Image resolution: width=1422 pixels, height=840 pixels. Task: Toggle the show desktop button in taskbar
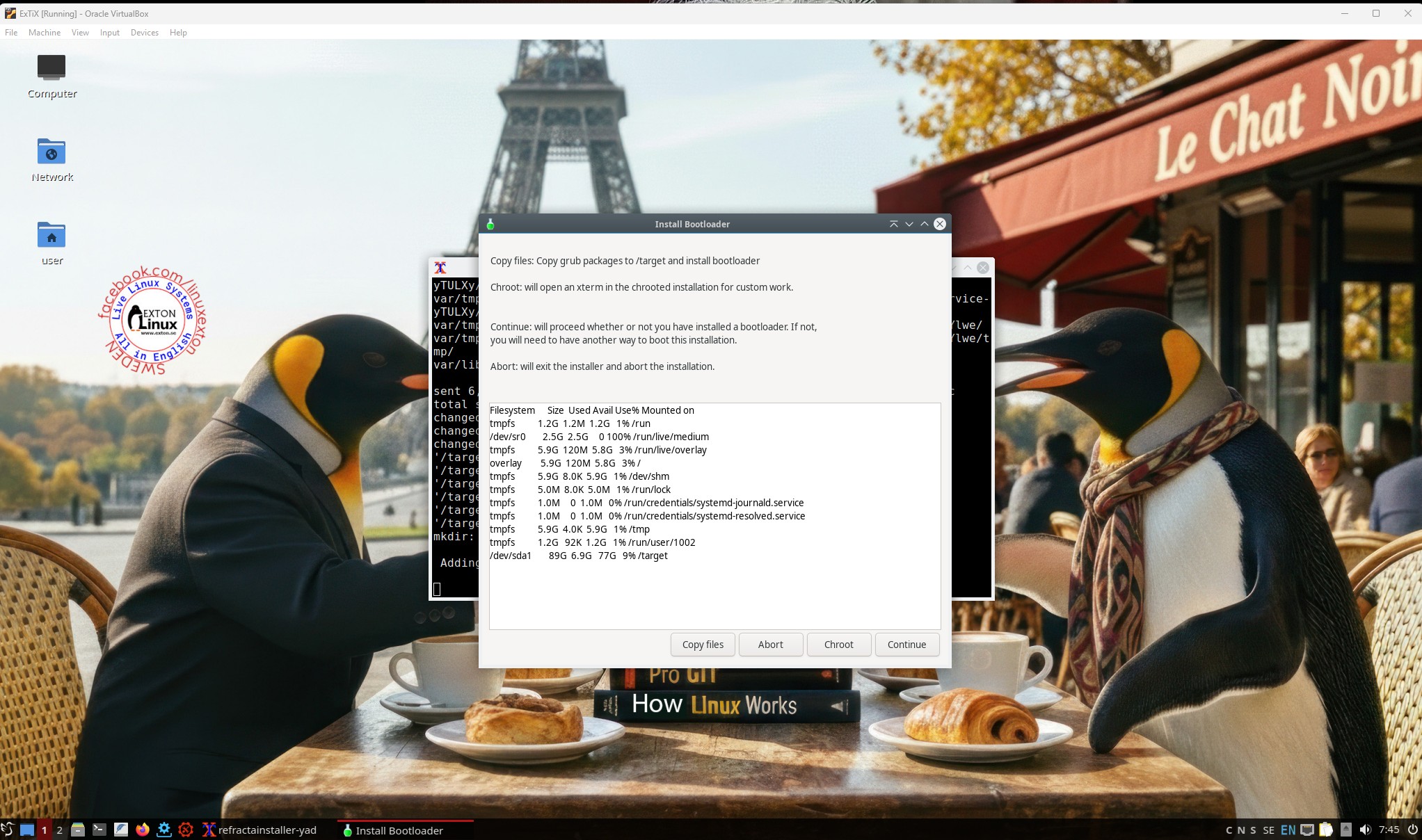click(27, 830)
